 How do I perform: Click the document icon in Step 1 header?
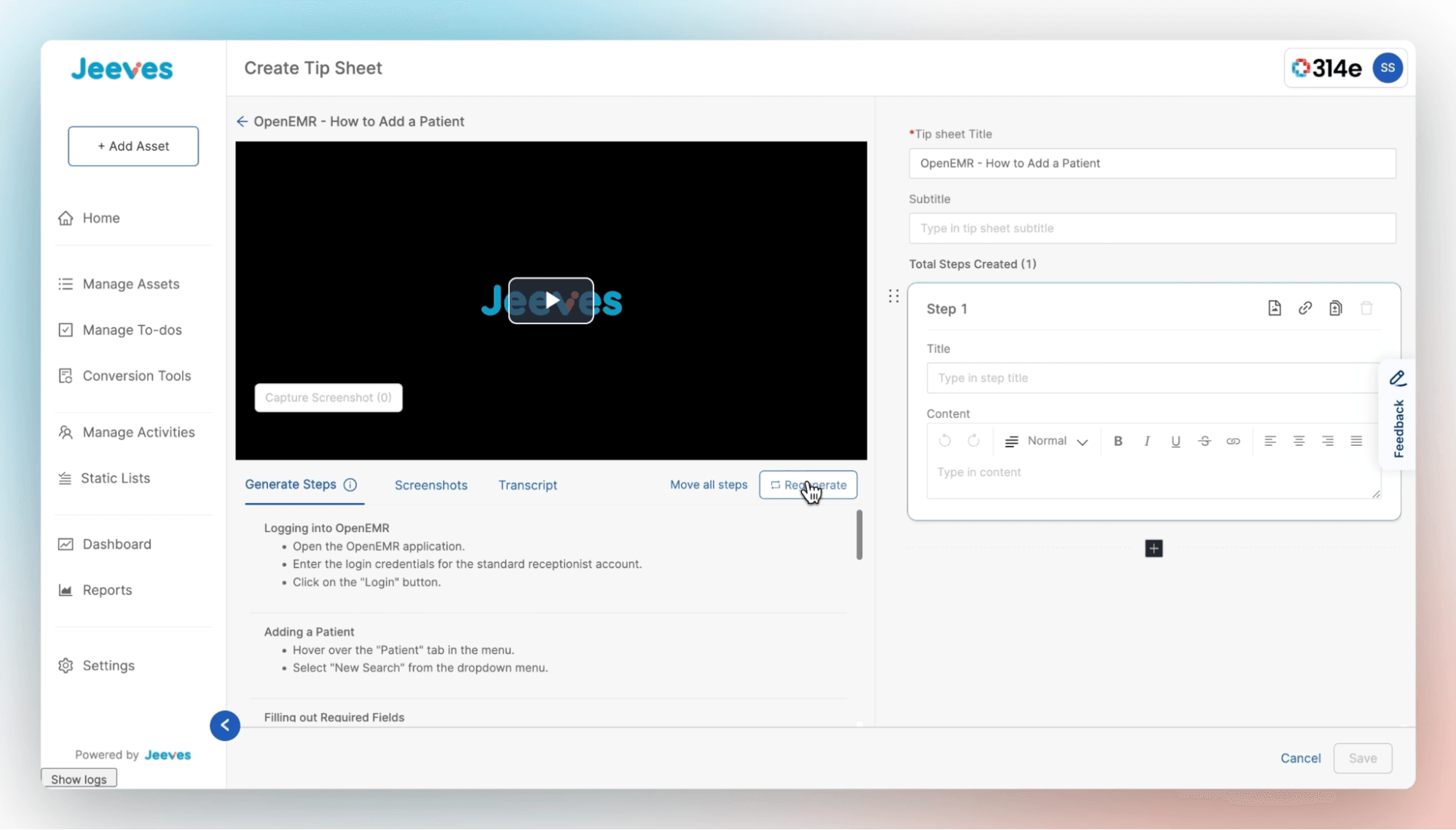(x=1274, y=308)
